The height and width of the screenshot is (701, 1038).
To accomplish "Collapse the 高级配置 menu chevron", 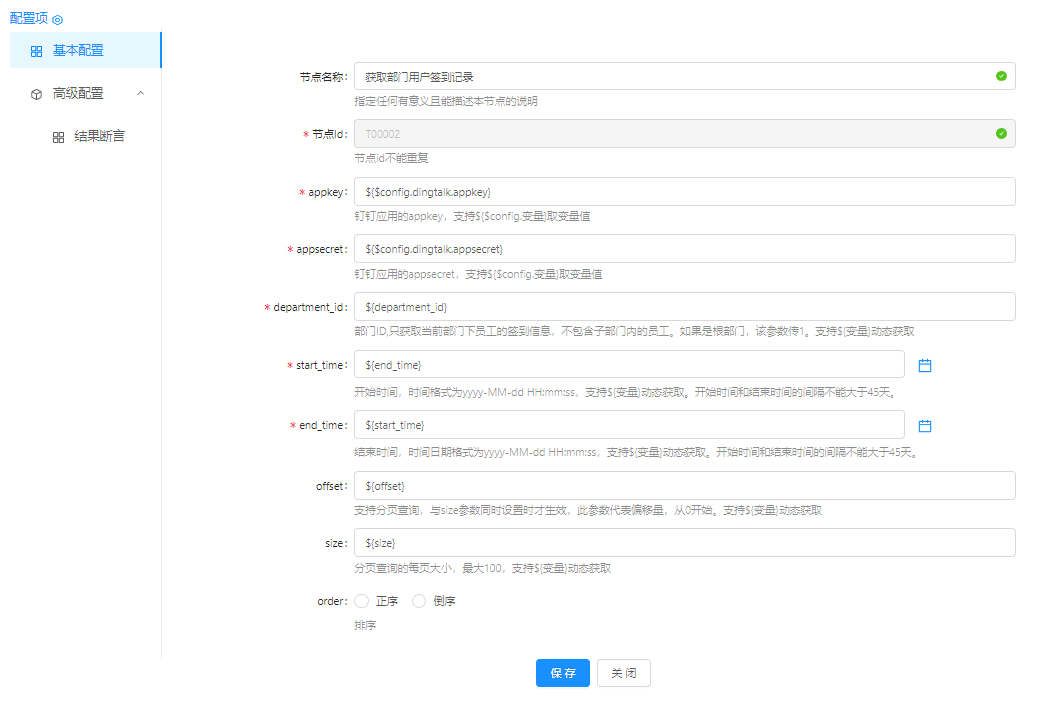I will [140, 93].
